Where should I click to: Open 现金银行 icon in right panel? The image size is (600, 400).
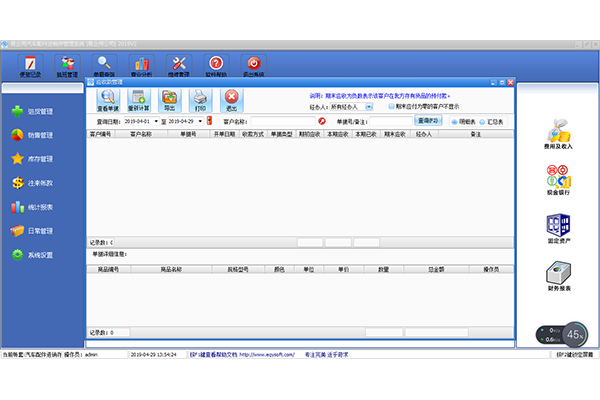tap(558, 180)
